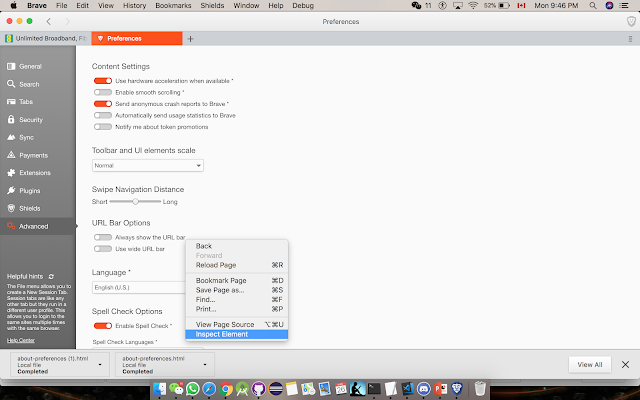Close the downloads bar with X

[x=625, y=364]
